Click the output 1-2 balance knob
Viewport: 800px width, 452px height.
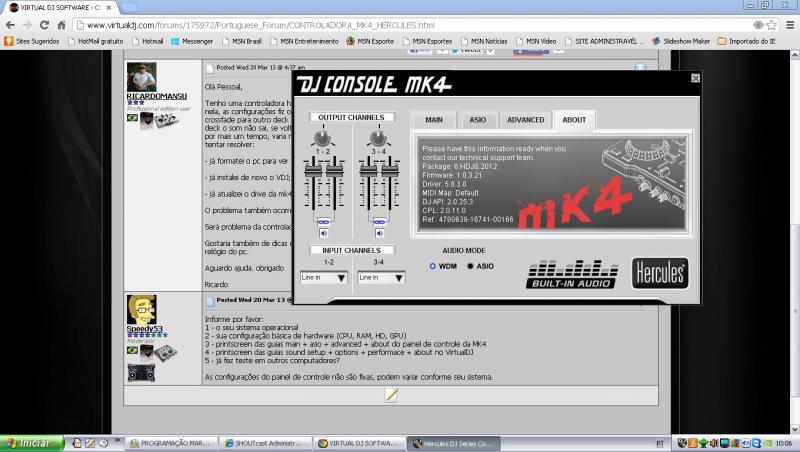(322, 138)
